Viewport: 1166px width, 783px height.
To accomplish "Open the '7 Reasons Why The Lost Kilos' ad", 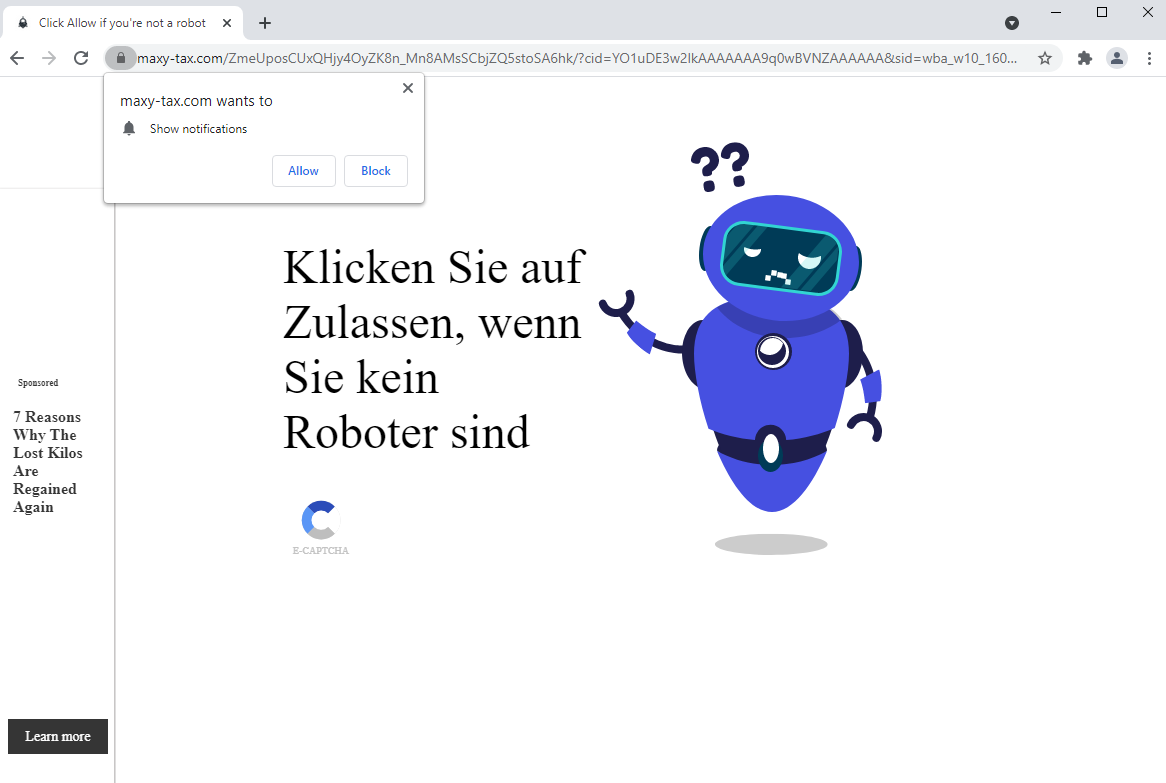I will click(x=47, y=461).
